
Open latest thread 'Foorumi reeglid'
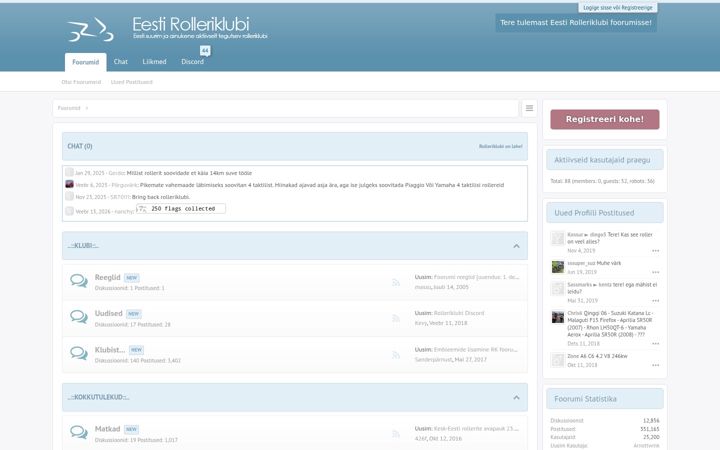(476, 277)
